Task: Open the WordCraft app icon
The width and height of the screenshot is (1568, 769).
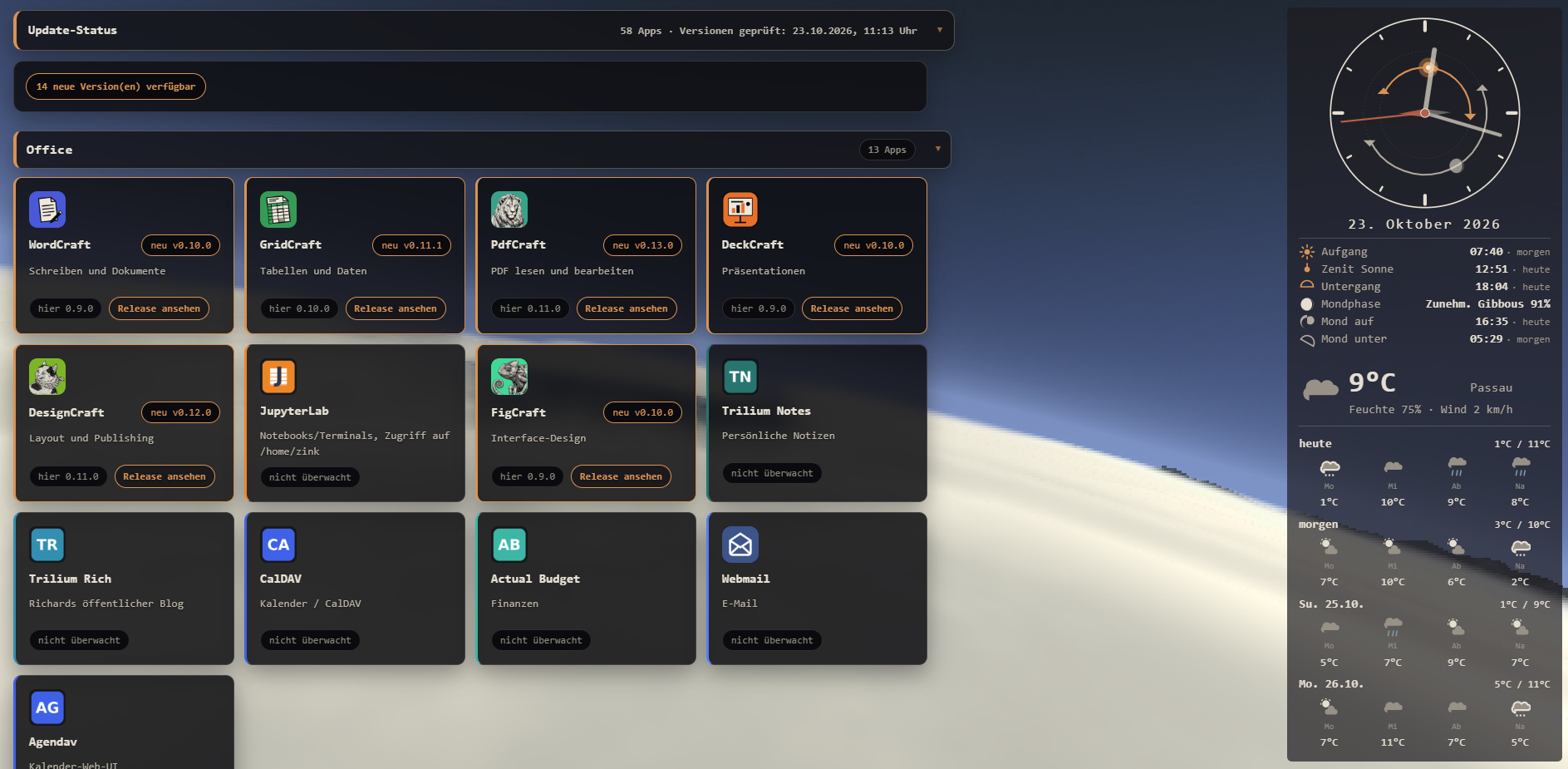Action: [x=47, y=210]
